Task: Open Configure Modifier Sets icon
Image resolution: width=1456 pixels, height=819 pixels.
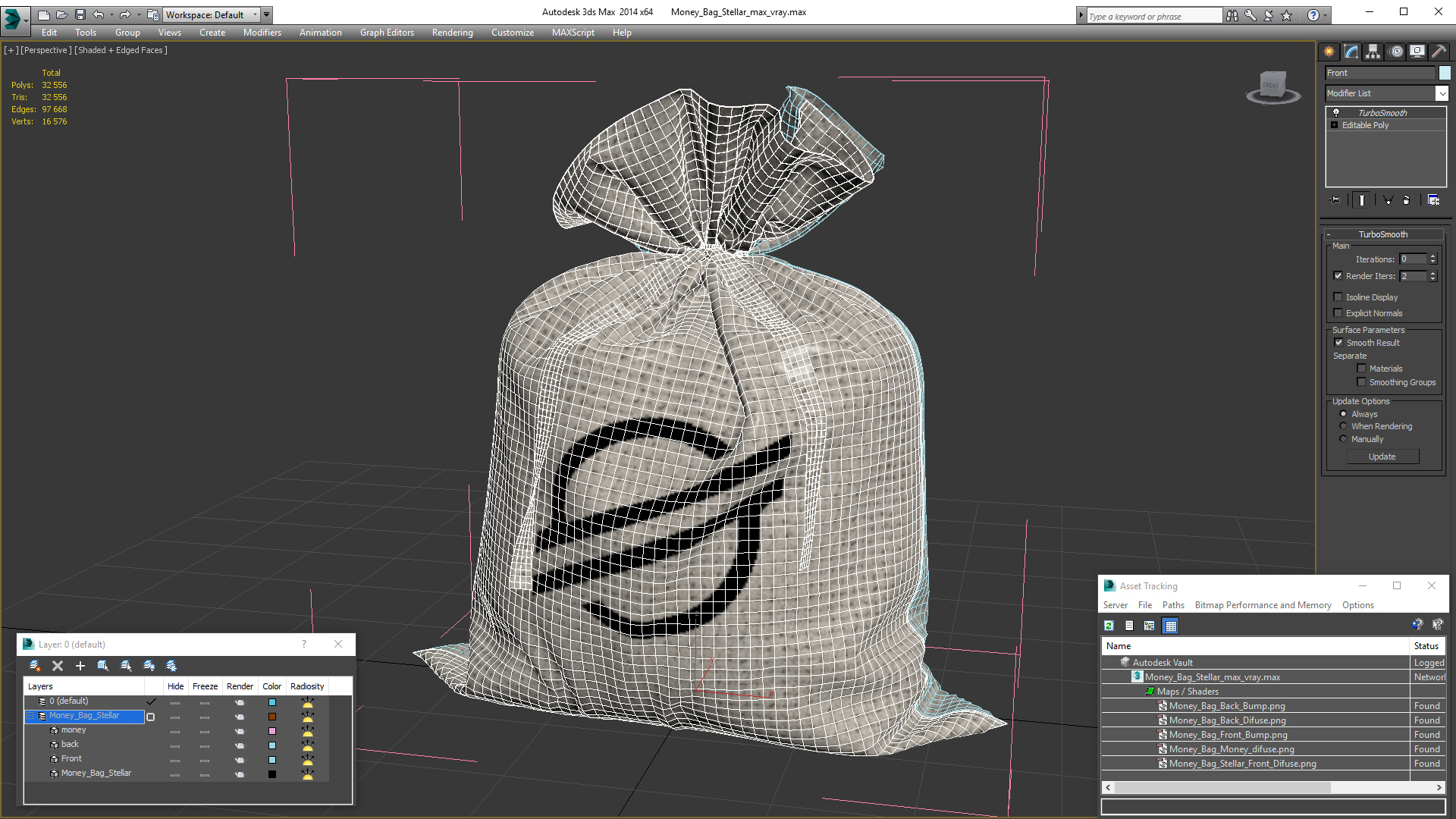Action: pos(1433,200)
